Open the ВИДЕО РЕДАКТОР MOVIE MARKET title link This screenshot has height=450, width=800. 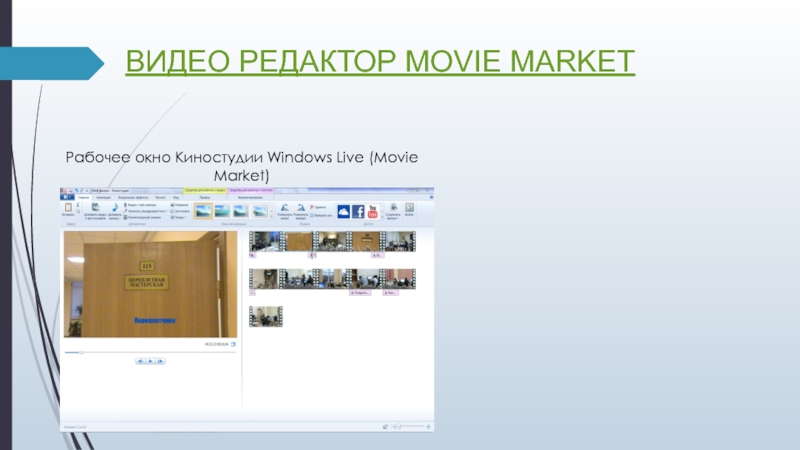click(x=380, y=61)
